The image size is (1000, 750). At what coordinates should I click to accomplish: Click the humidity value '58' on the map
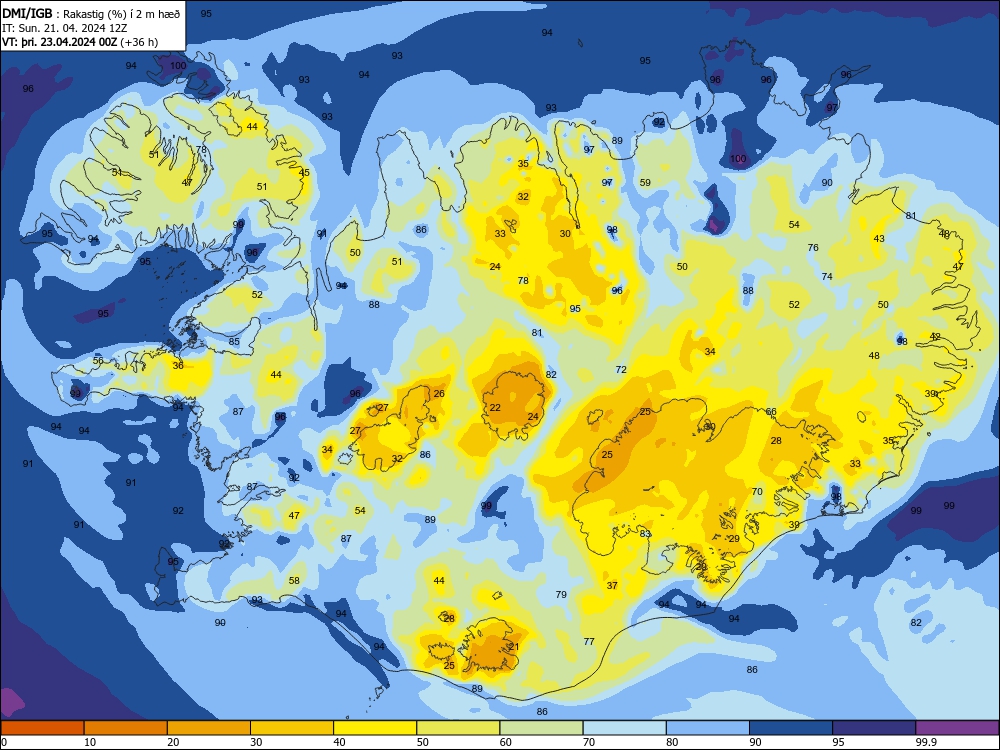tap(294, 580)
